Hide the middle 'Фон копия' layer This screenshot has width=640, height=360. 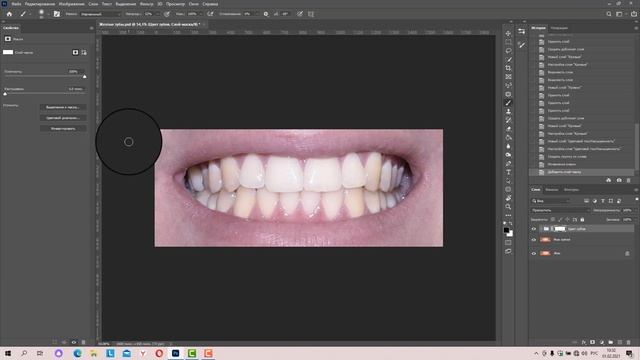click(x=533, y=240)
